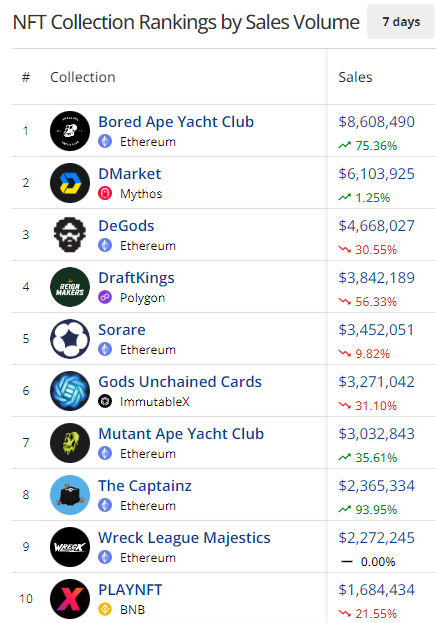Click the Gods Unchained Cards logo
This screenshot has width=436, height=623.
click(70, 391)
